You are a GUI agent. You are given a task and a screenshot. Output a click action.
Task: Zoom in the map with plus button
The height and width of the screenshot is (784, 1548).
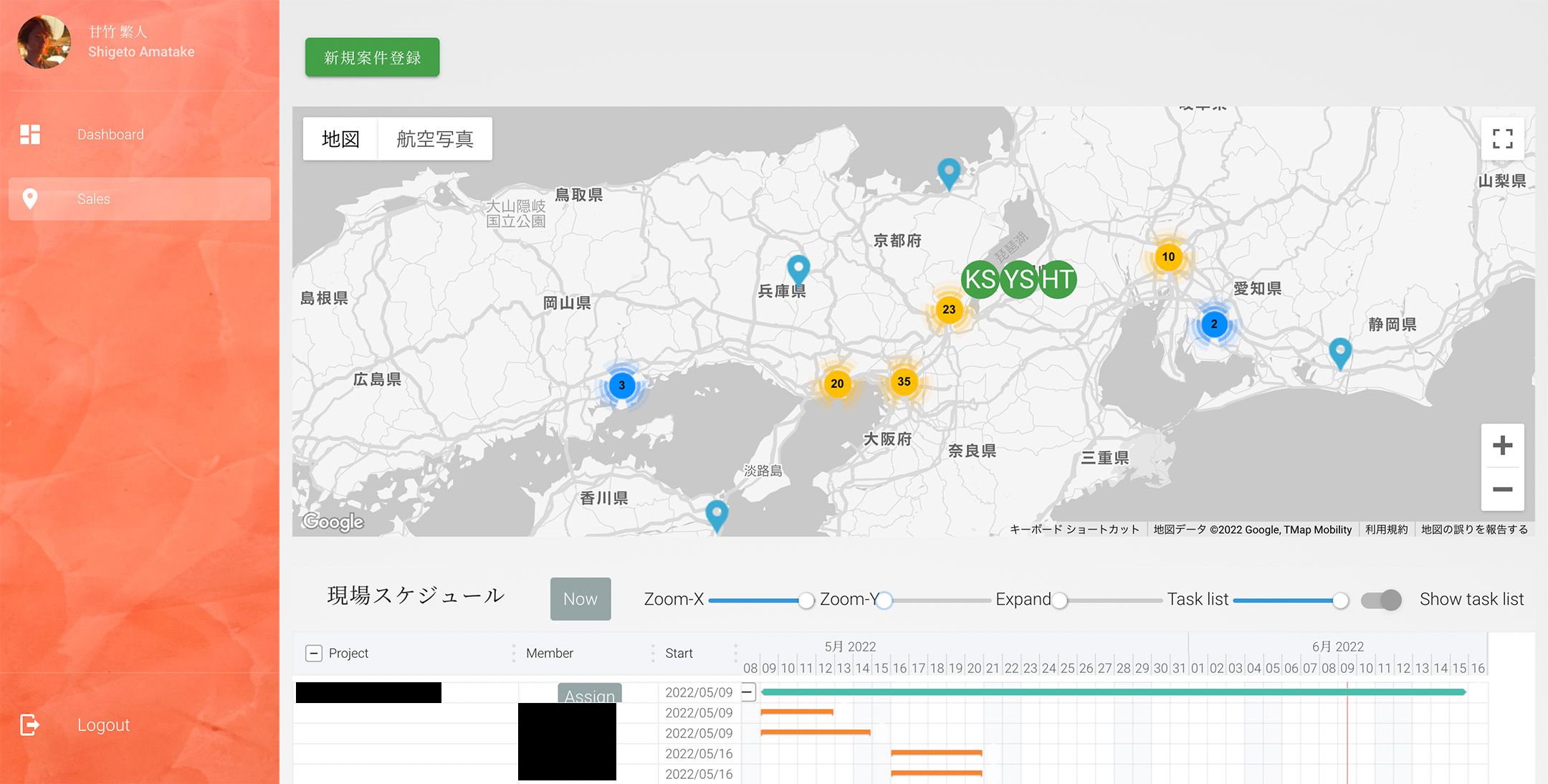pyautogui.click(x=1502, y=446)
